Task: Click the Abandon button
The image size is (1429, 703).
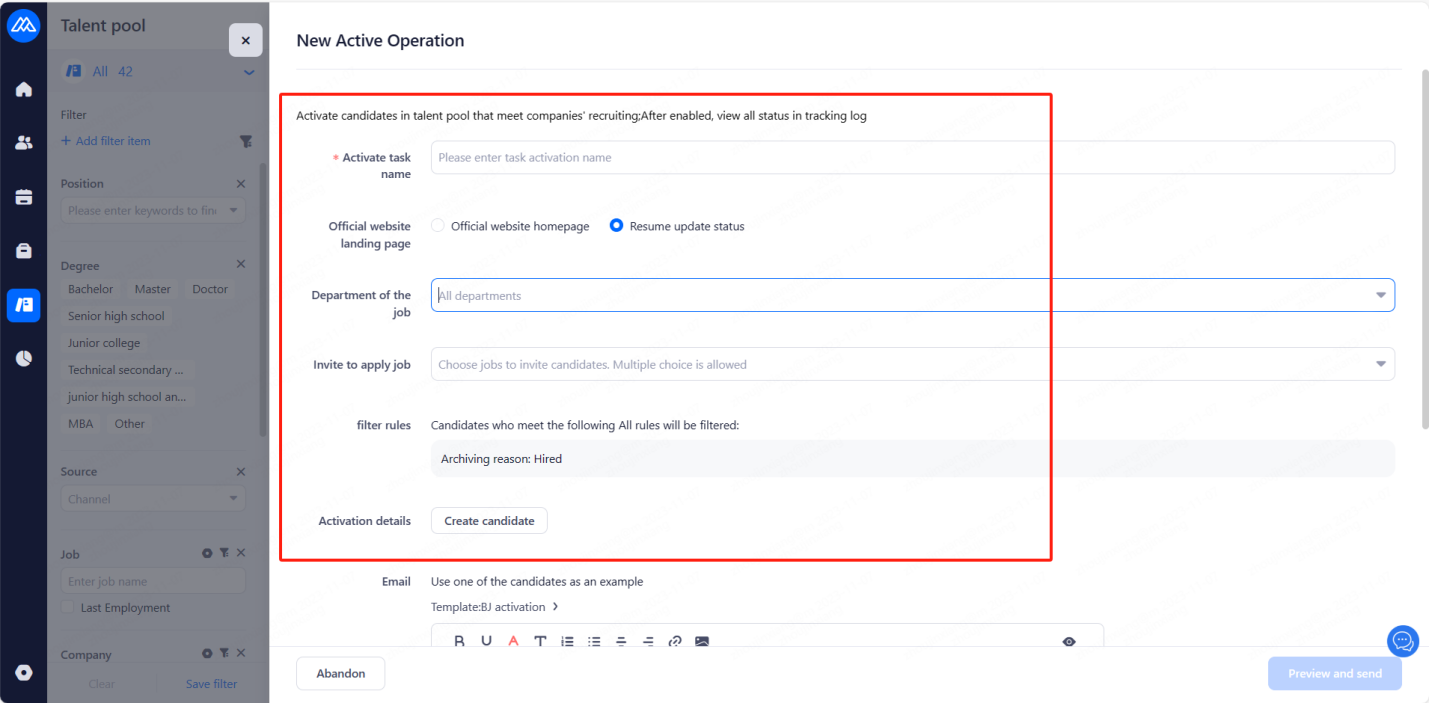Action: coord(340,673)
